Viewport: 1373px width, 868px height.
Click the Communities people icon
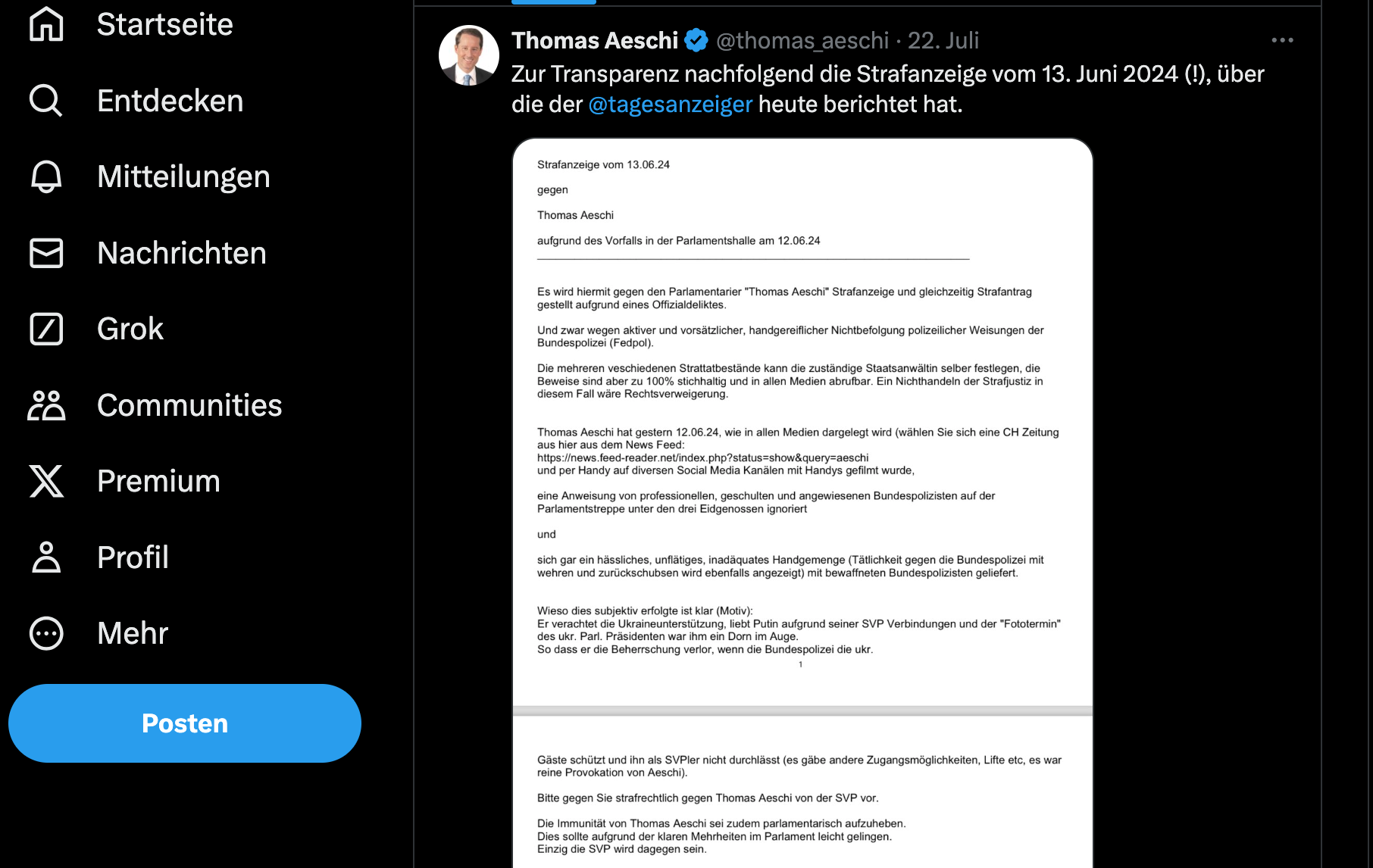(46, 405)
